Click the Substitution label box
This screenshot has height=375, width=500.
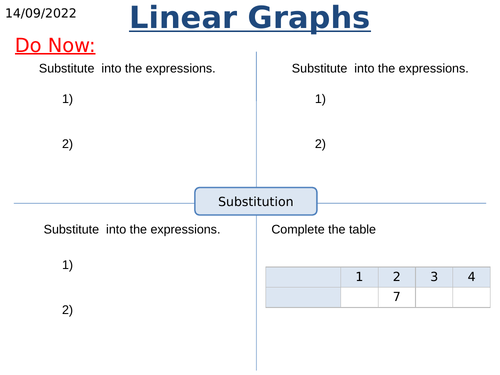click(x=256, y=201)
